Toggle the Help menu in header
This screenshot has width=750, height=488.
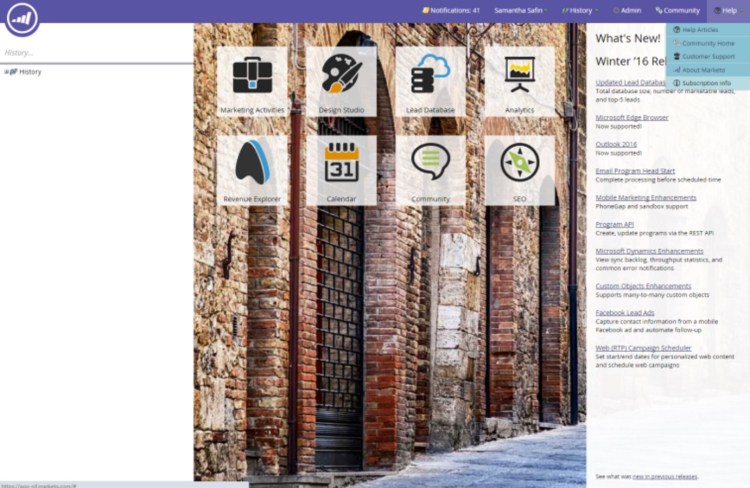[x=728, y=10]
